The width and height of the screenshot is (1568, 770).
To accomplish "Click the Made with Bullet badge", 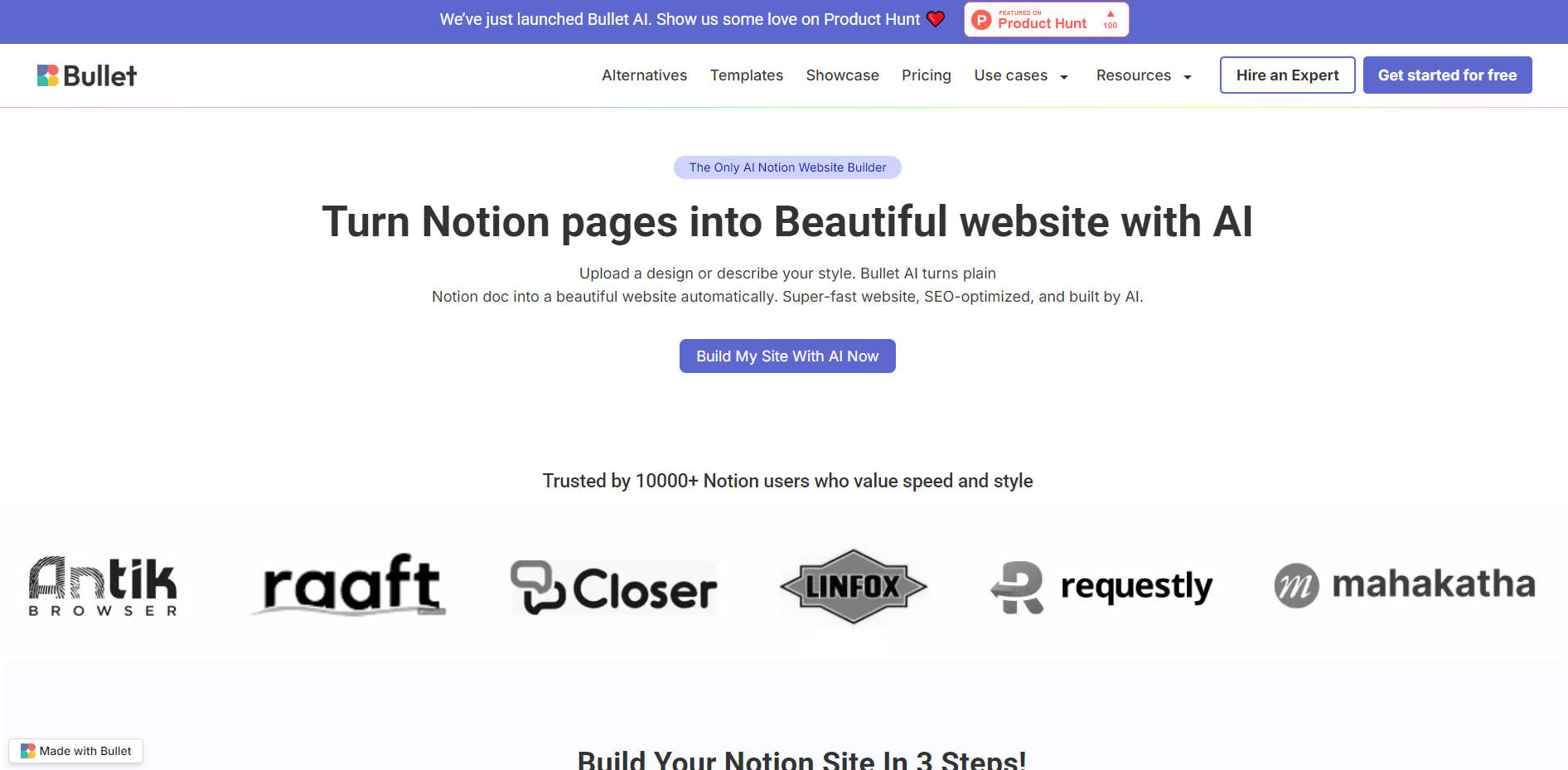I will click(76, 751).
